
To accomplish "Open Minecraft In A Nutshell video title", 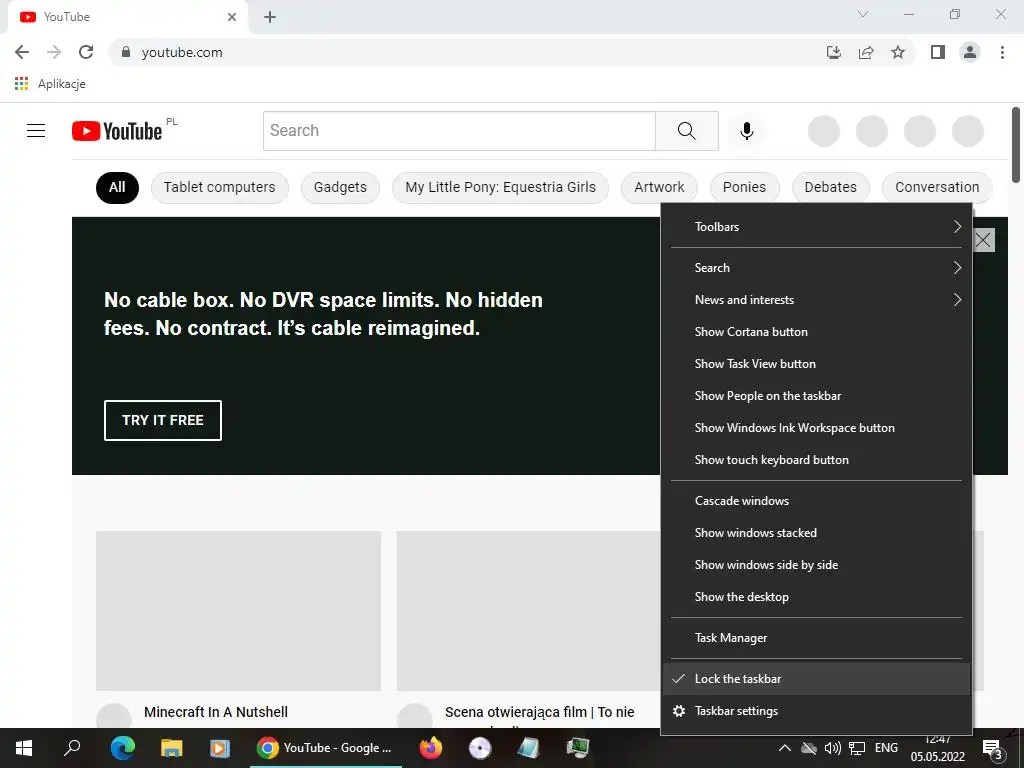I will [216, 712].
